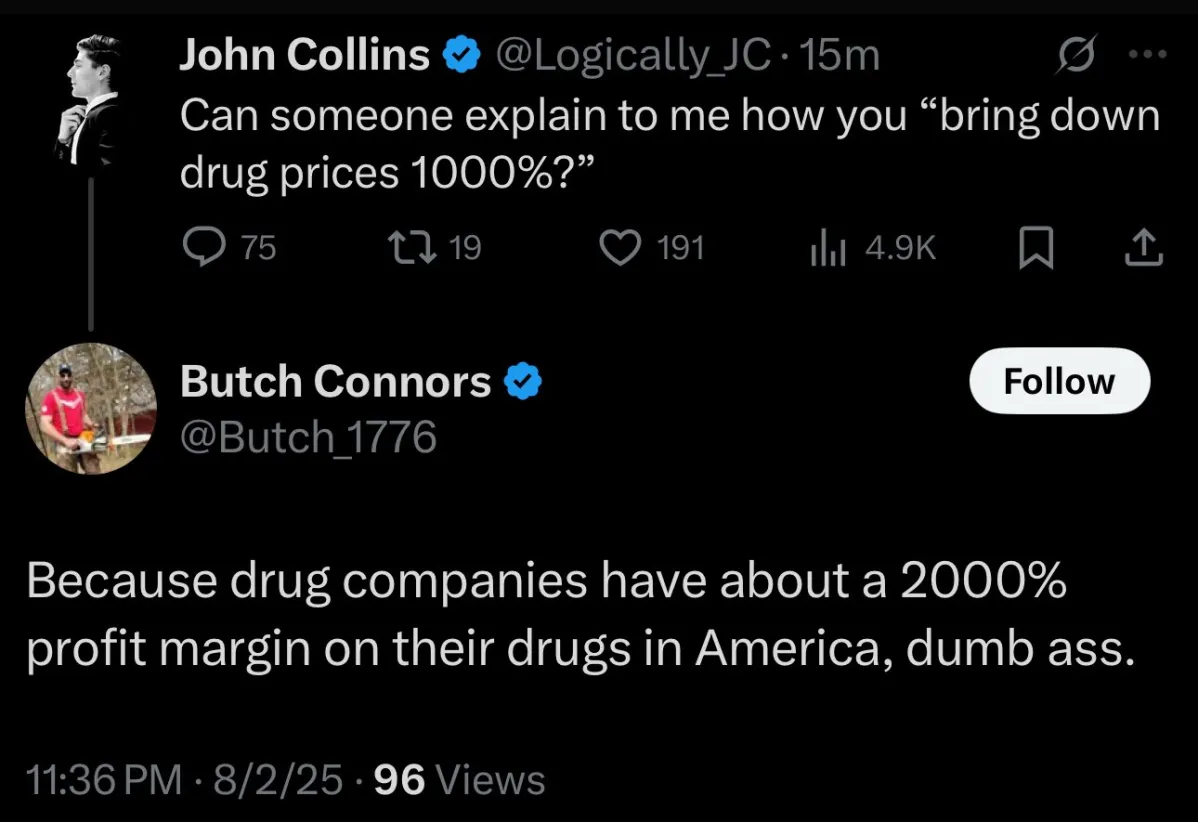Image resolution: width=1198 pixels, height=822 pixels.
Task: Click the Grok slashed-circle icon
Action: click(1077, 55)
